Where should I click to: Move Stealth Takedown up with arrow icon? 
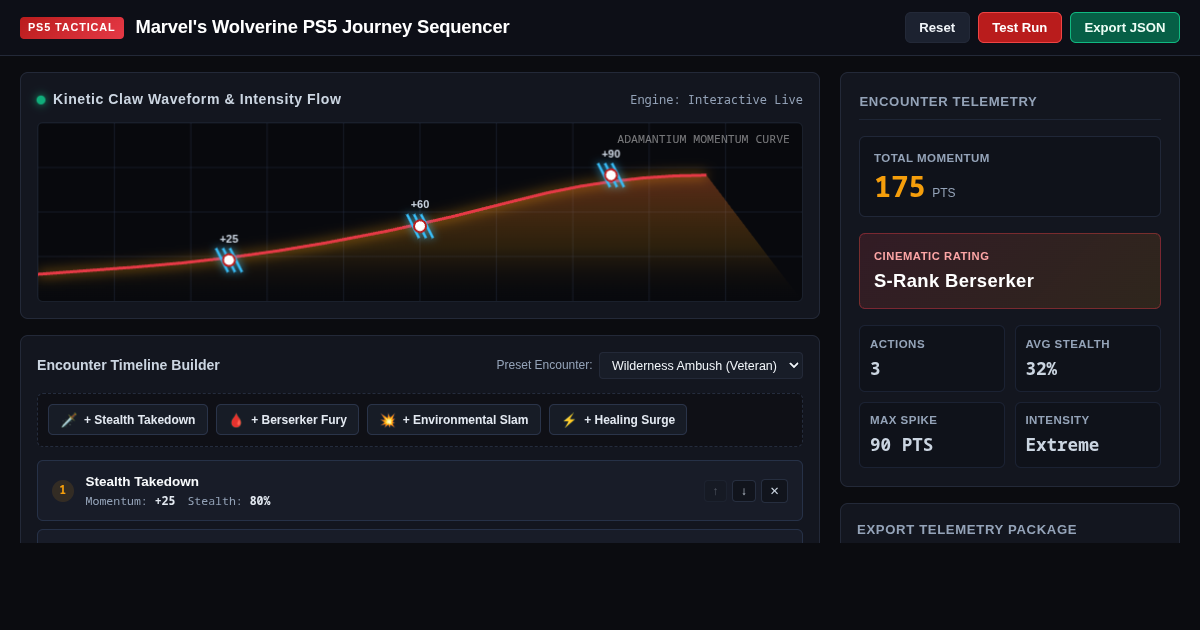click(x=715, y=491)
